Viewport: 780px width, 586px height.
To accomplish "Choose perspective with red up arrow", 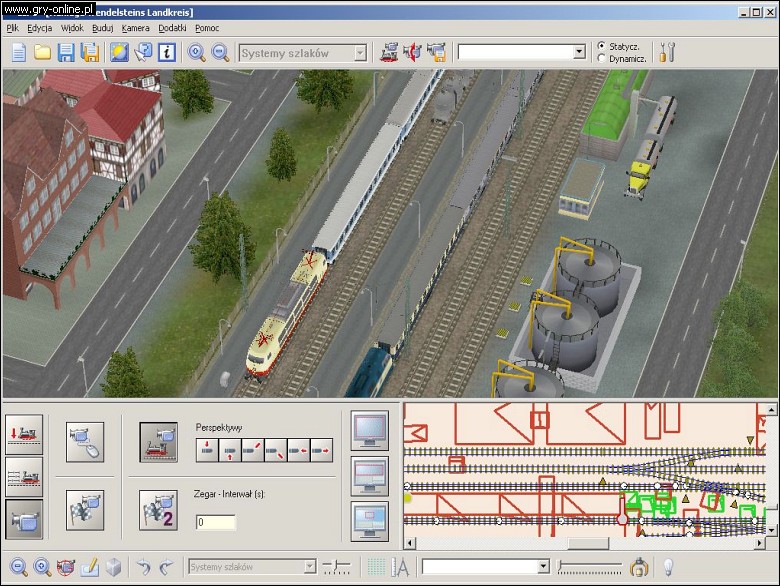I will 230,450.
